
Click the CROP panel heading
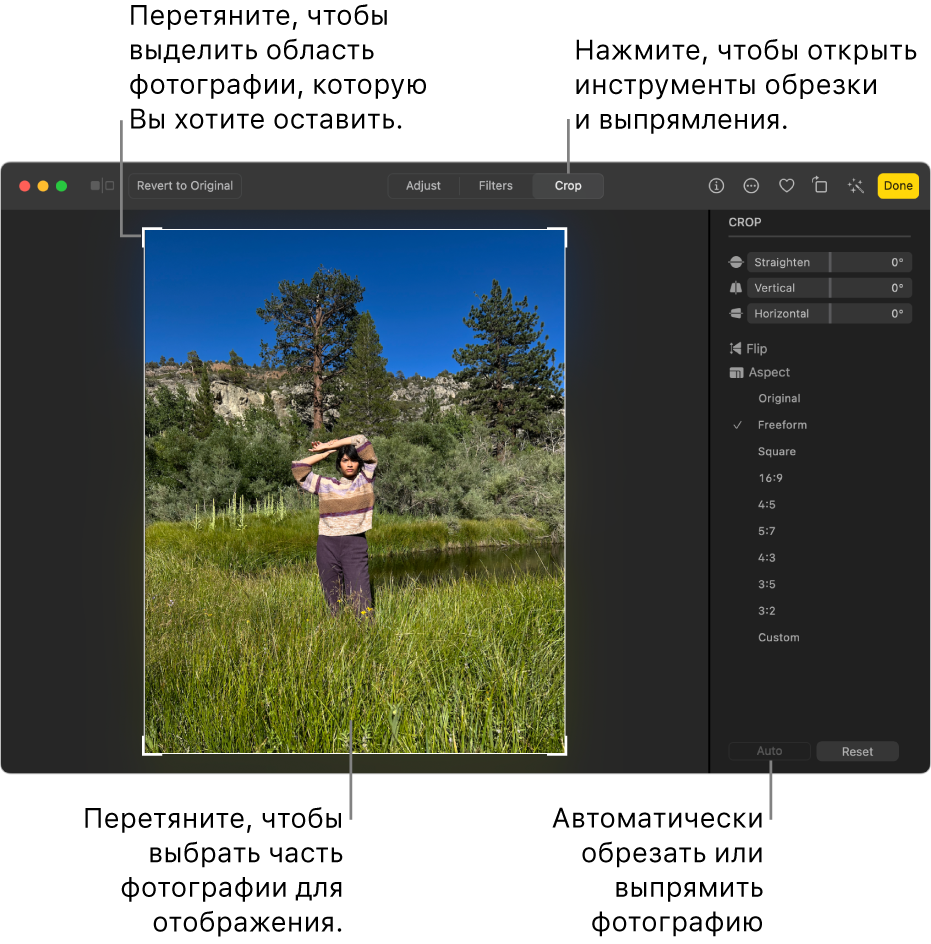point(745,222)
